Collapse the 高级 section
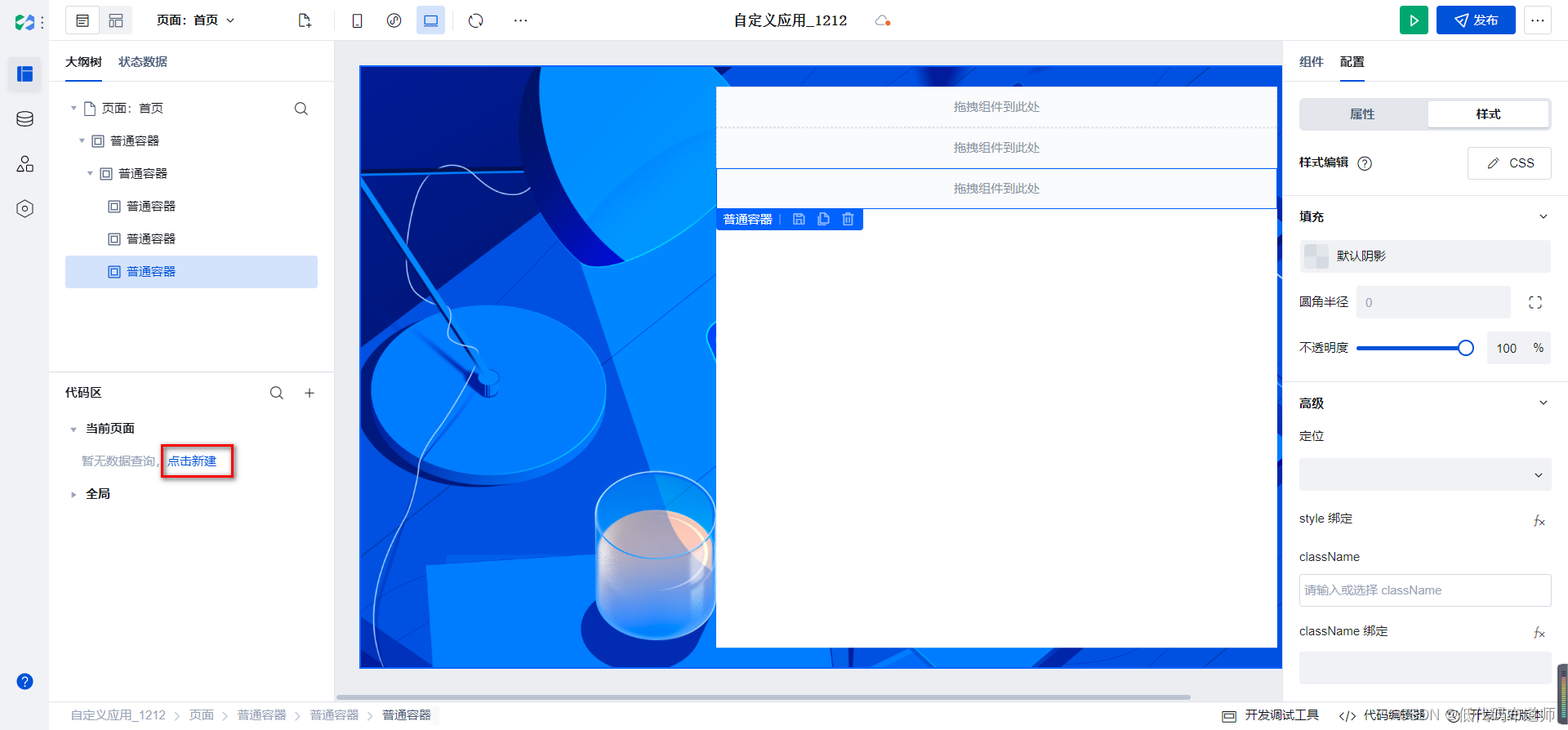 click(1543, 403)
